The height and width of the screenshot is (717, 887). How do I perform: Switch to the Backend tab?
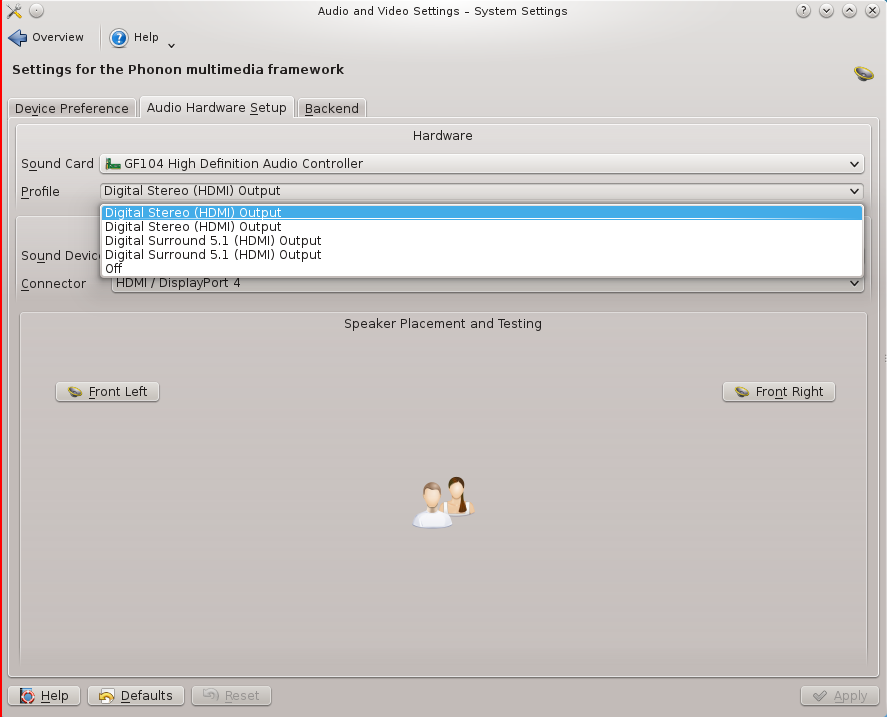click(331, 108)
